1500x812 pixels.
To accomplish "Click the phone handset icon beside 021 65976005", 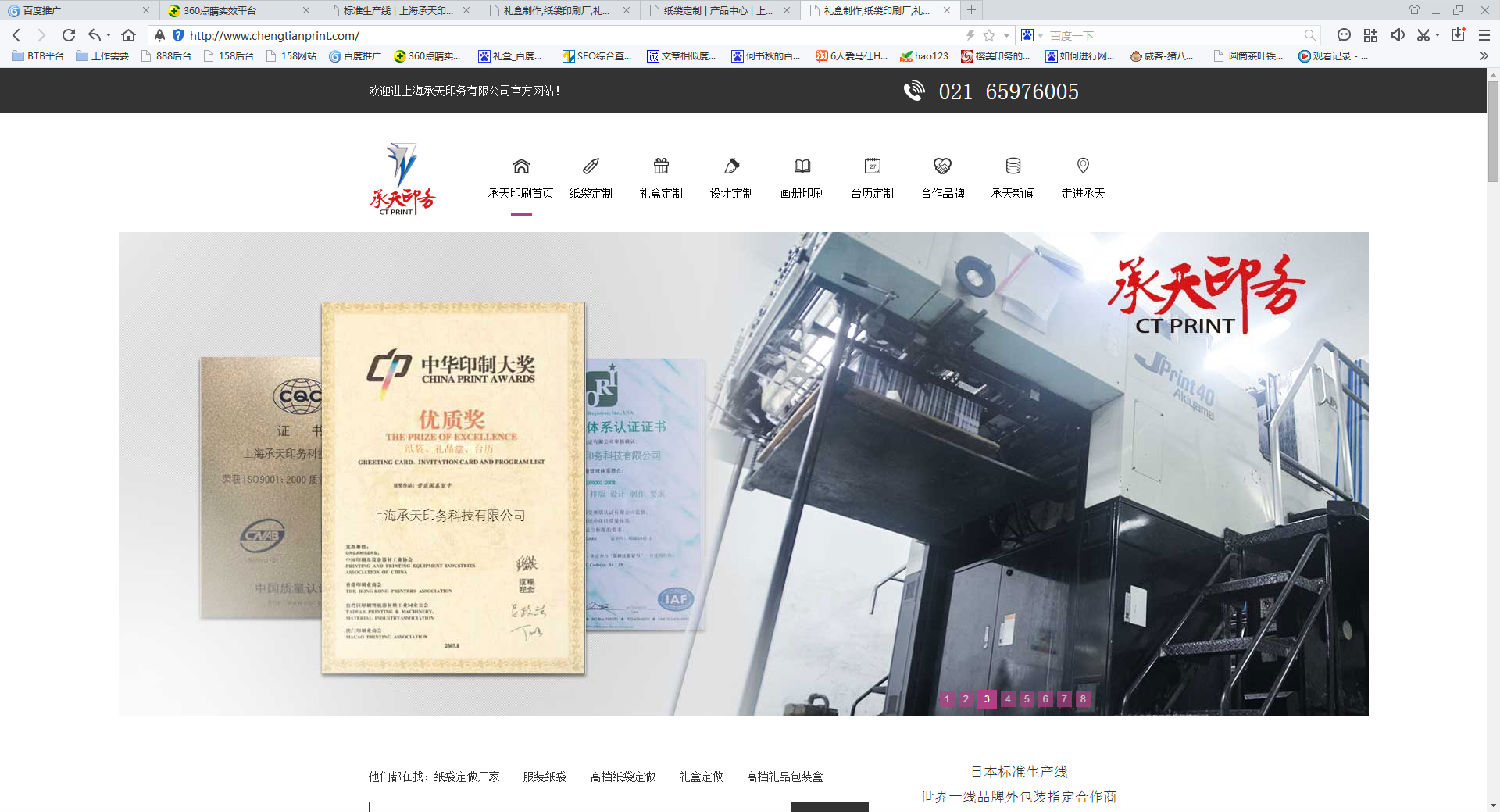I will pyautogui.click(x=914, y=91).
